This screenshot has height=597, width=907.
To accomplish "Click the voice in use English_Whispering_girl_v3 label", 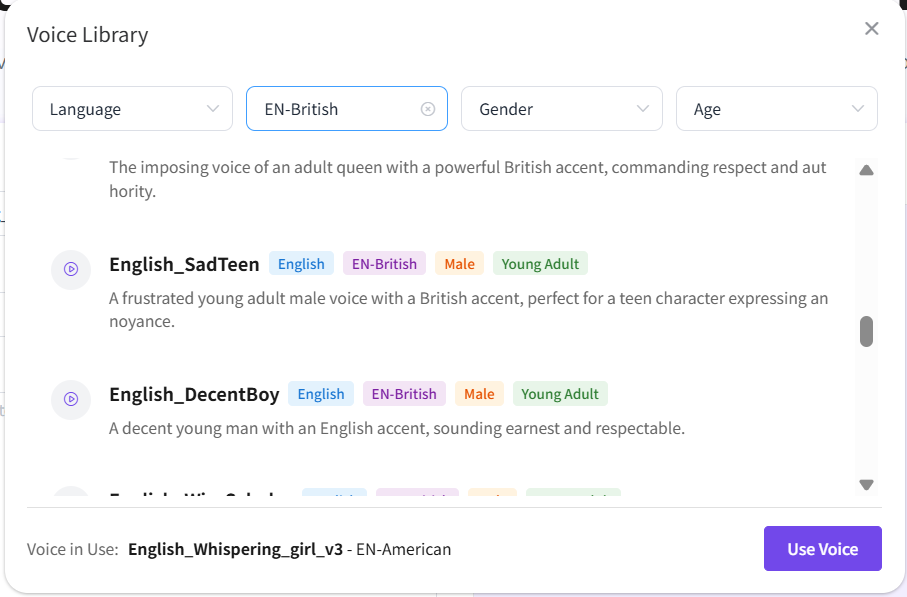I will point(235,549).
